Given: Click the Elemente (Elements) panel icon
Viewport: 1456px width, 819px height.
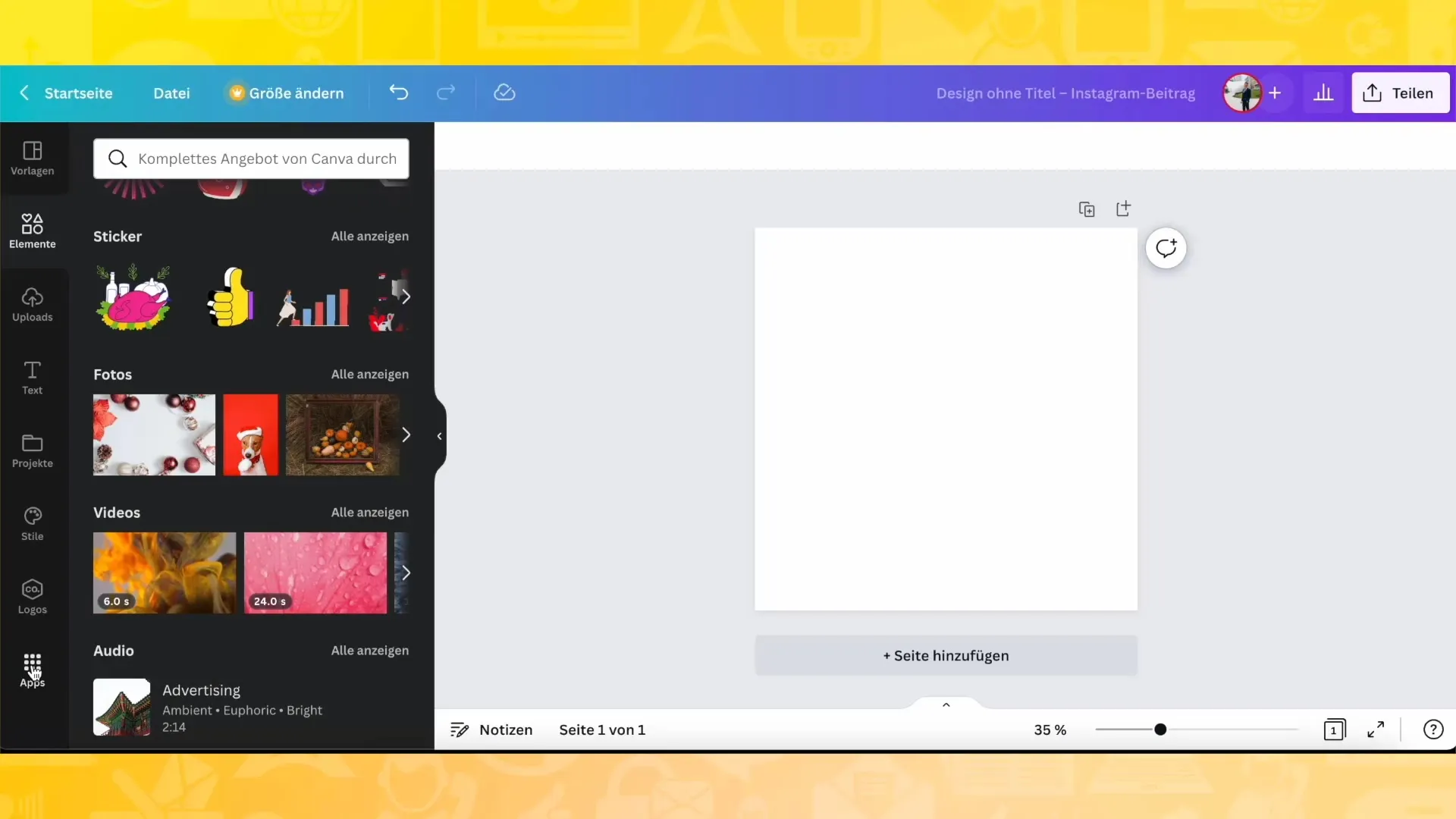Looking at the screenshot, I should [x=32, y=231].
